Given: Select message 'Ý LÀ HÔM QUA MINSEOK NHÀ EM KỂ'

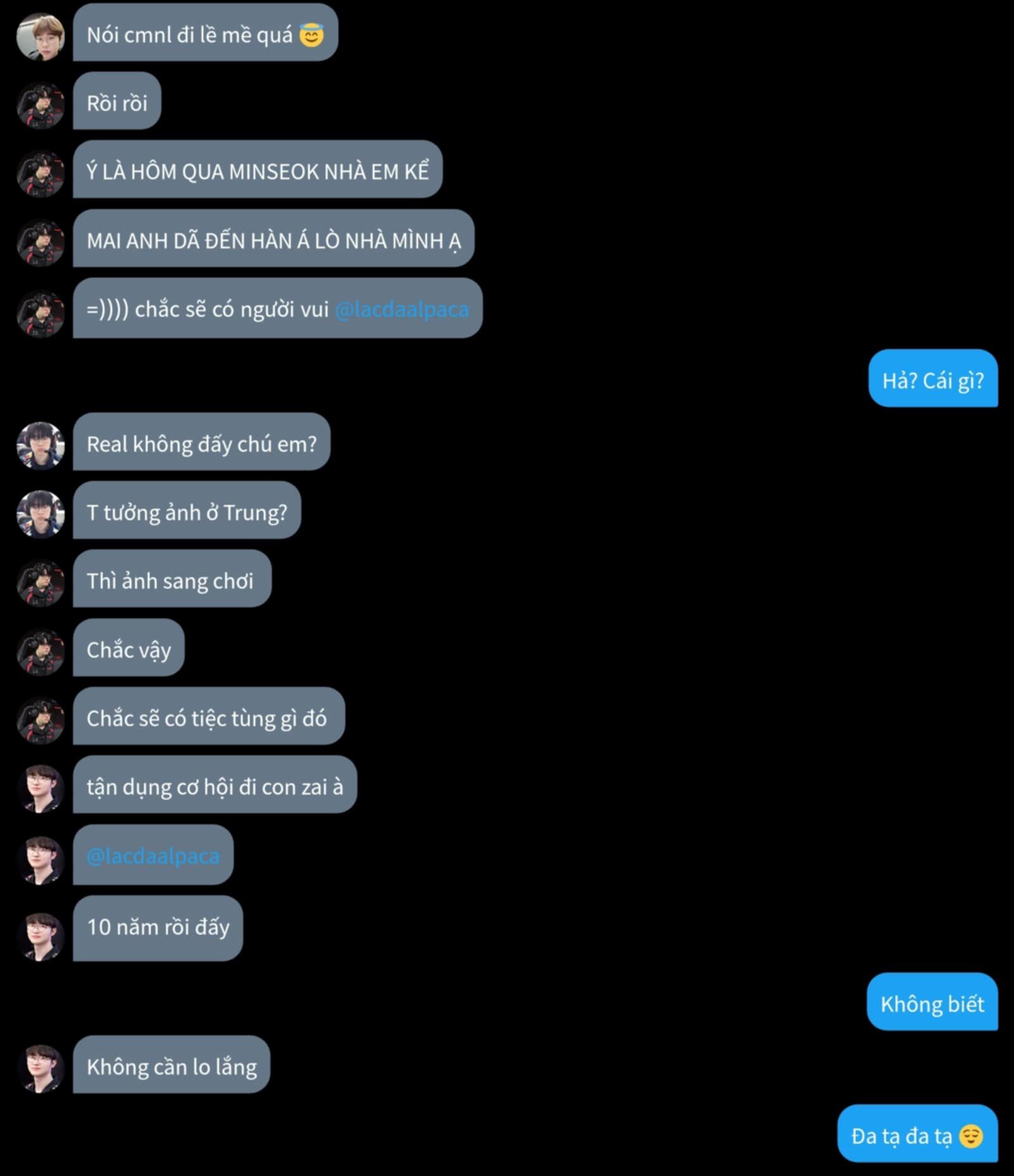Looking at the screenshot, I should click(x=257, y=169).
